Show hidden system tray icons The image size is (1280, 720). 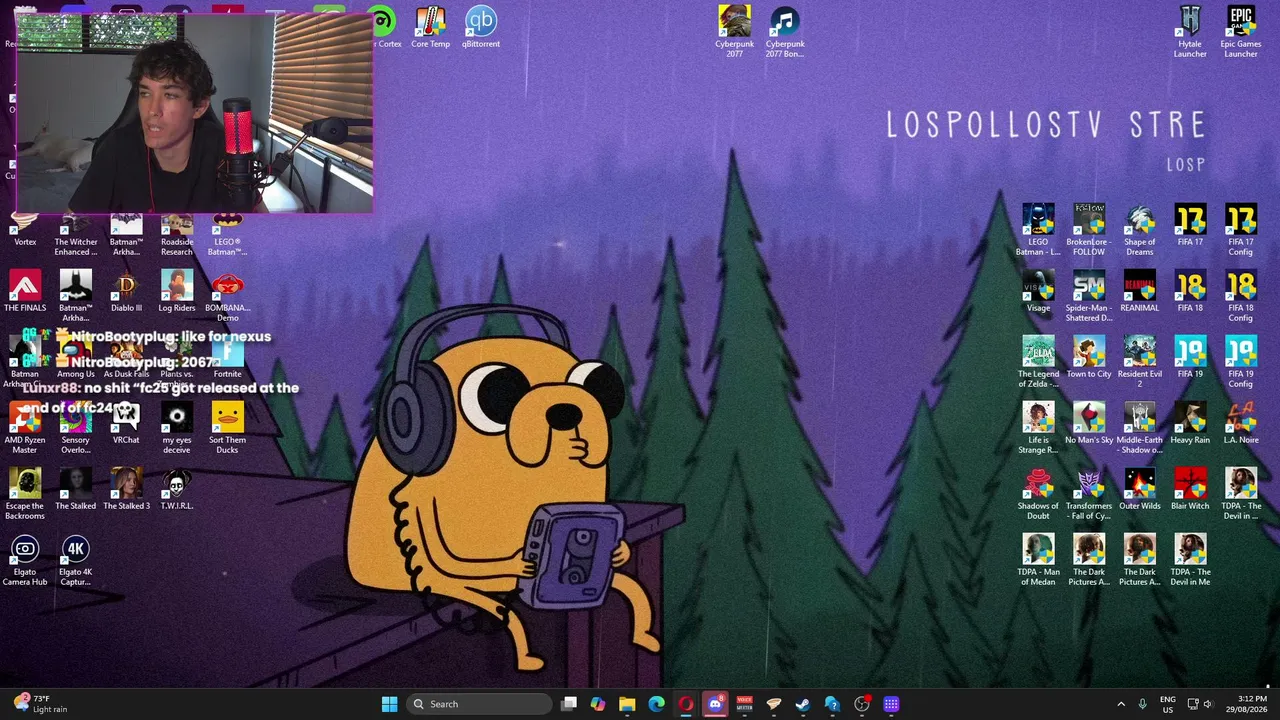[1121, 704]
